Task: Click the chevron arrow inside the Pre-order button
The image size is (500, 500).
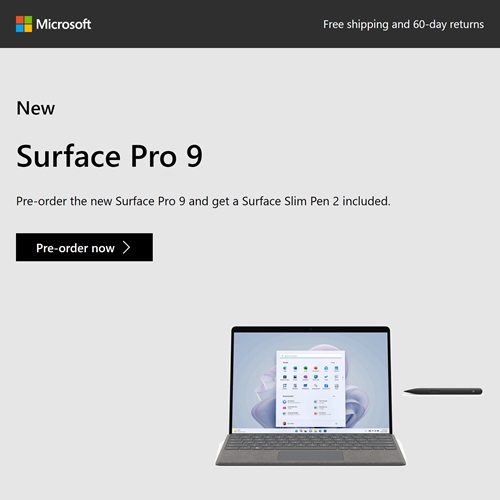Action: pyautogui.click(x=126, y=247)
